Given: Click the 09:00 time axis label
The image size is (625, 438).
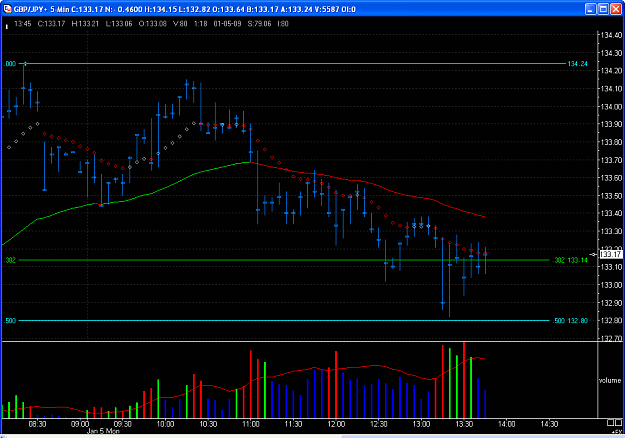Looking at the screenshot, I should [x=80, y=424].
